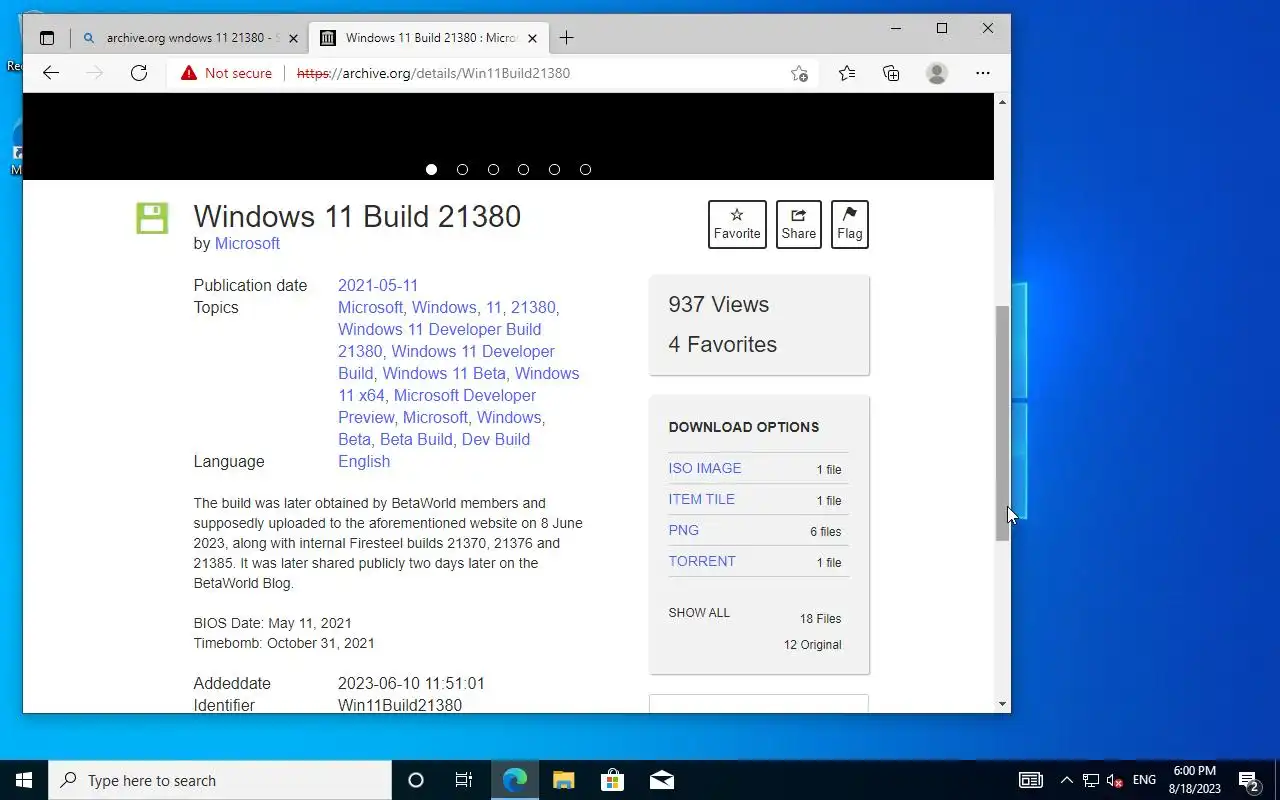Show hidden system tray icons

tap(1066, 780)
